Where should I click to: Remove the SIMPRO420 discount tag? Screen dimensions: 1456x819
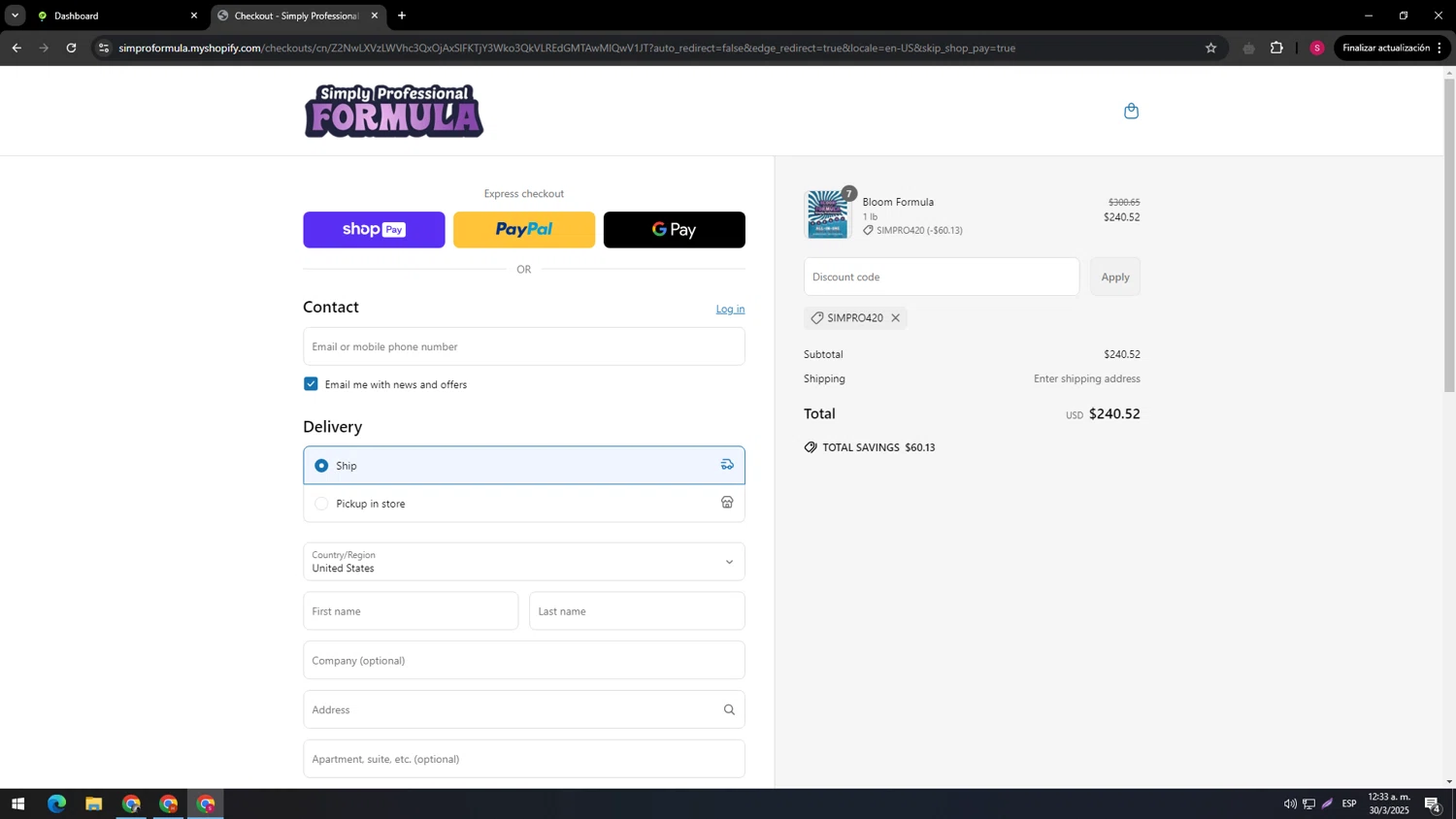(895, 318)
